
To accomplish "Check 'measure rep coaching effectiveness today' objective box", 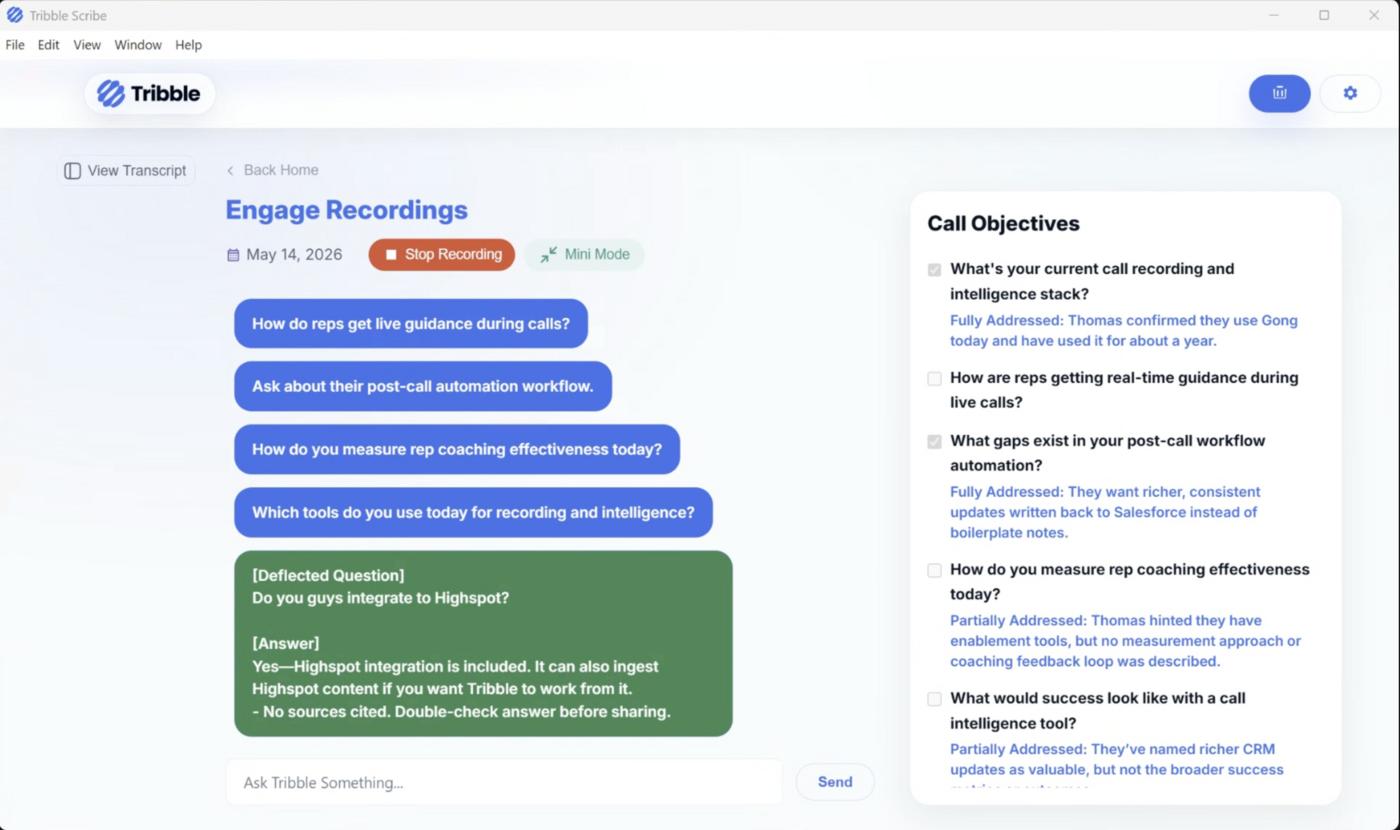I will 934,571.
